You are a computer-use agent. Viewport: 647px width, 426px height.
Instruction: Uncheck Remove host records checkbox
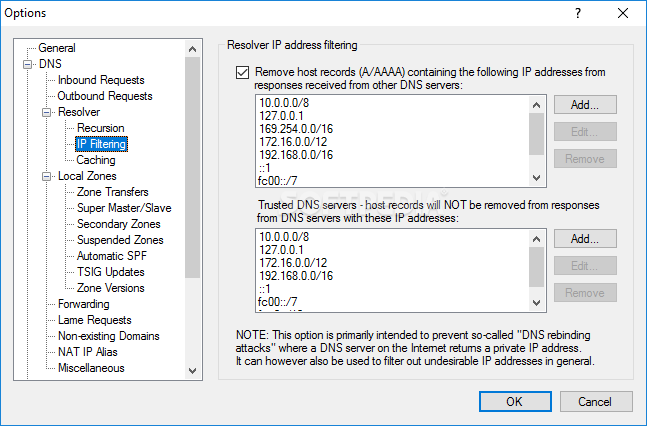[x=242, y=72]
